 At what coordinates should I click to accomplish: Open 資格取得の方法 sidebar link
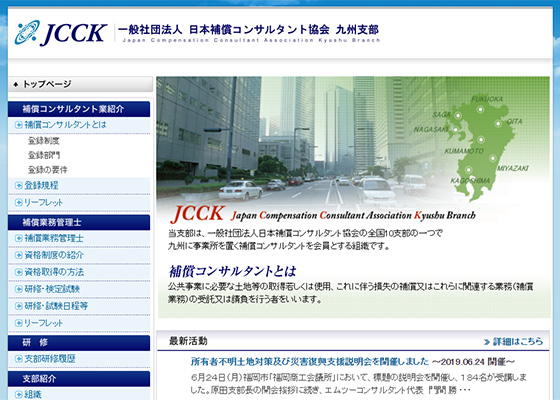(x=54, y=272)
